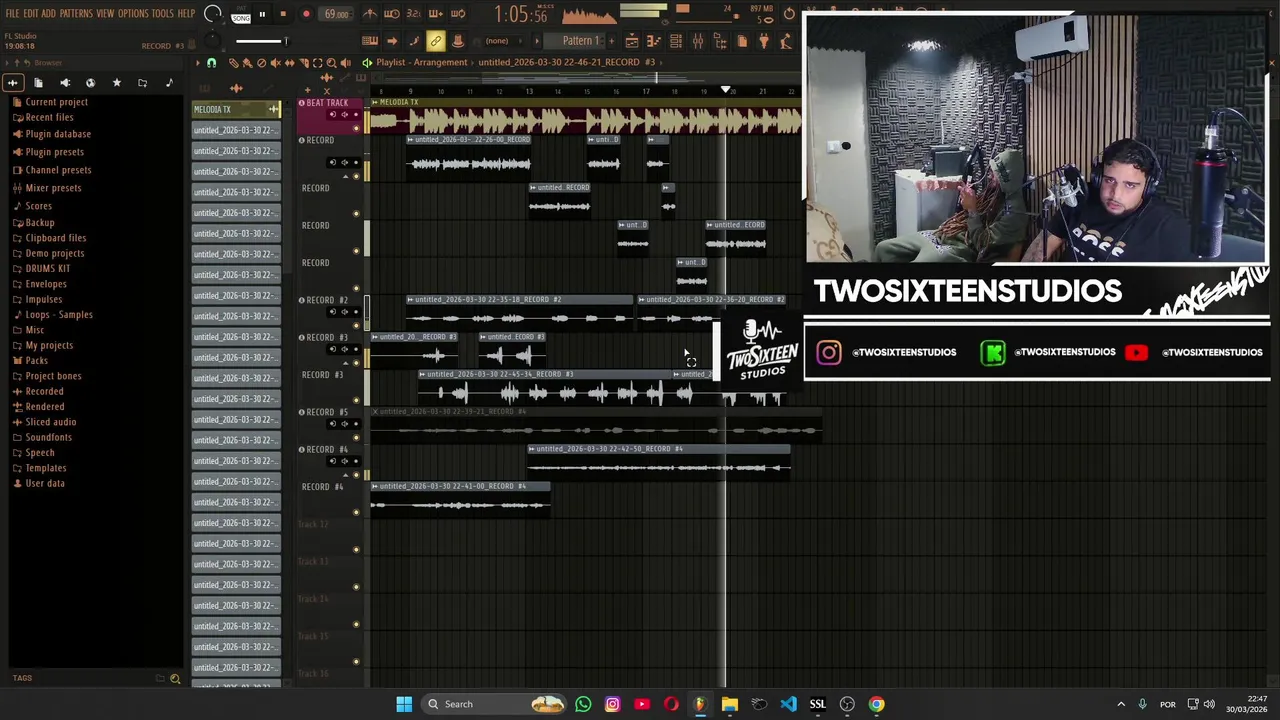
Task: Open the plugin picker plug icon
Action: (x=763, y=41)
